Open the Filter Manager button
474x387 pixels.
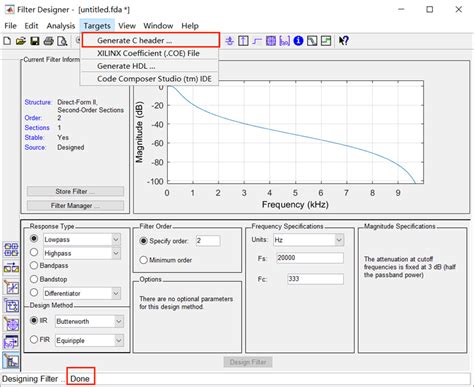(75, 206)
